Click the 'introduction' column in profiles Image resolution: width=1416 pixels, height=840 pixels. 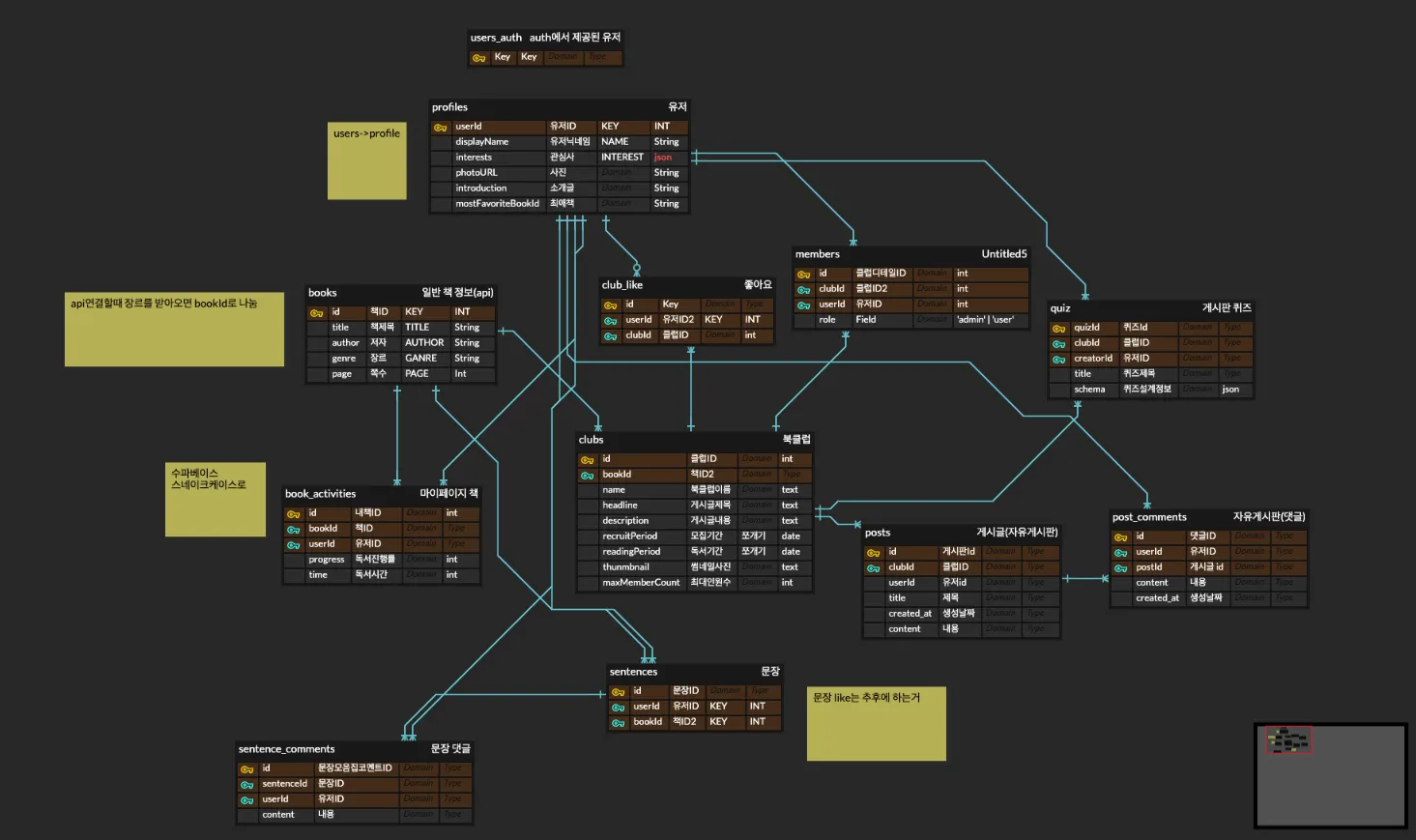click(481, 188)
